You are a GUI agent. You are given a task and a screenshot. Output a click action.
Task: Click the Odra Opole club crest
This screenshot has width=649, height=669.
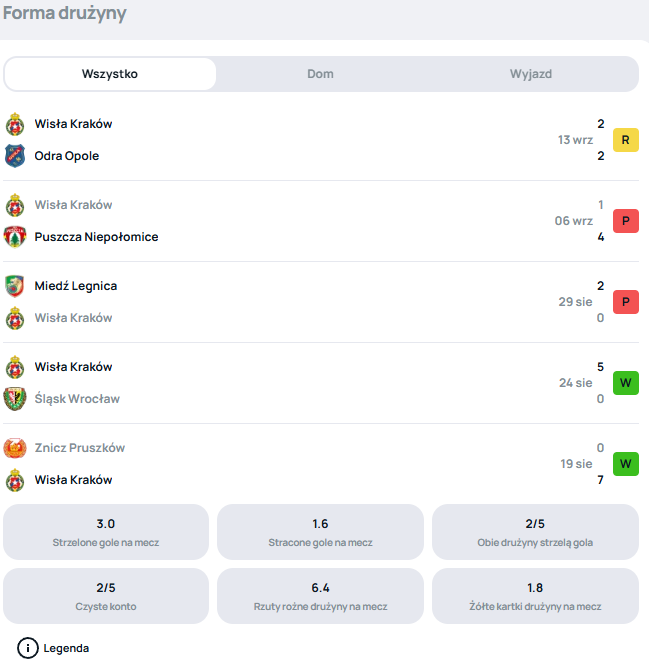point(15,156)
